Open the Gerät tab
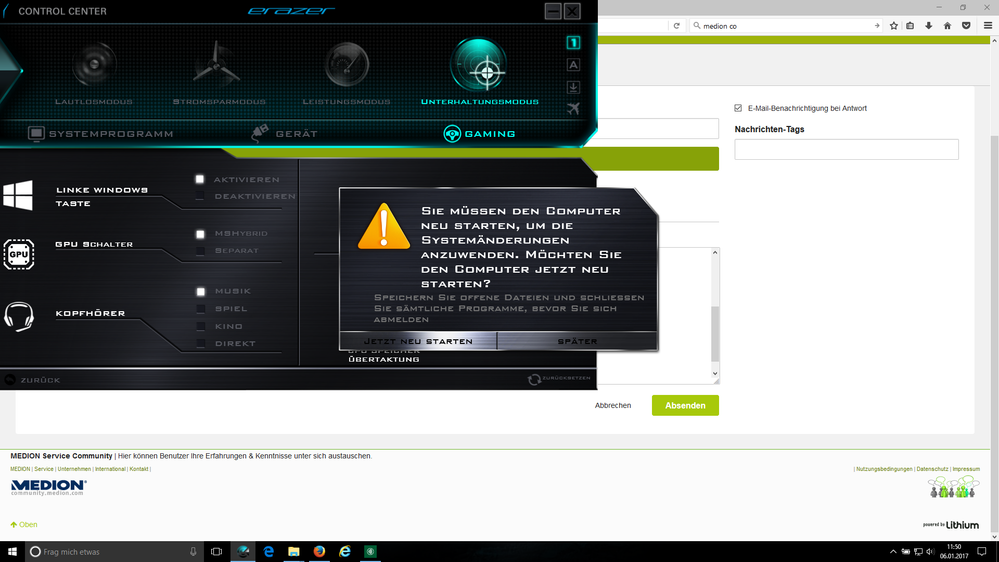Screen dimensions: 999x562 284,133
